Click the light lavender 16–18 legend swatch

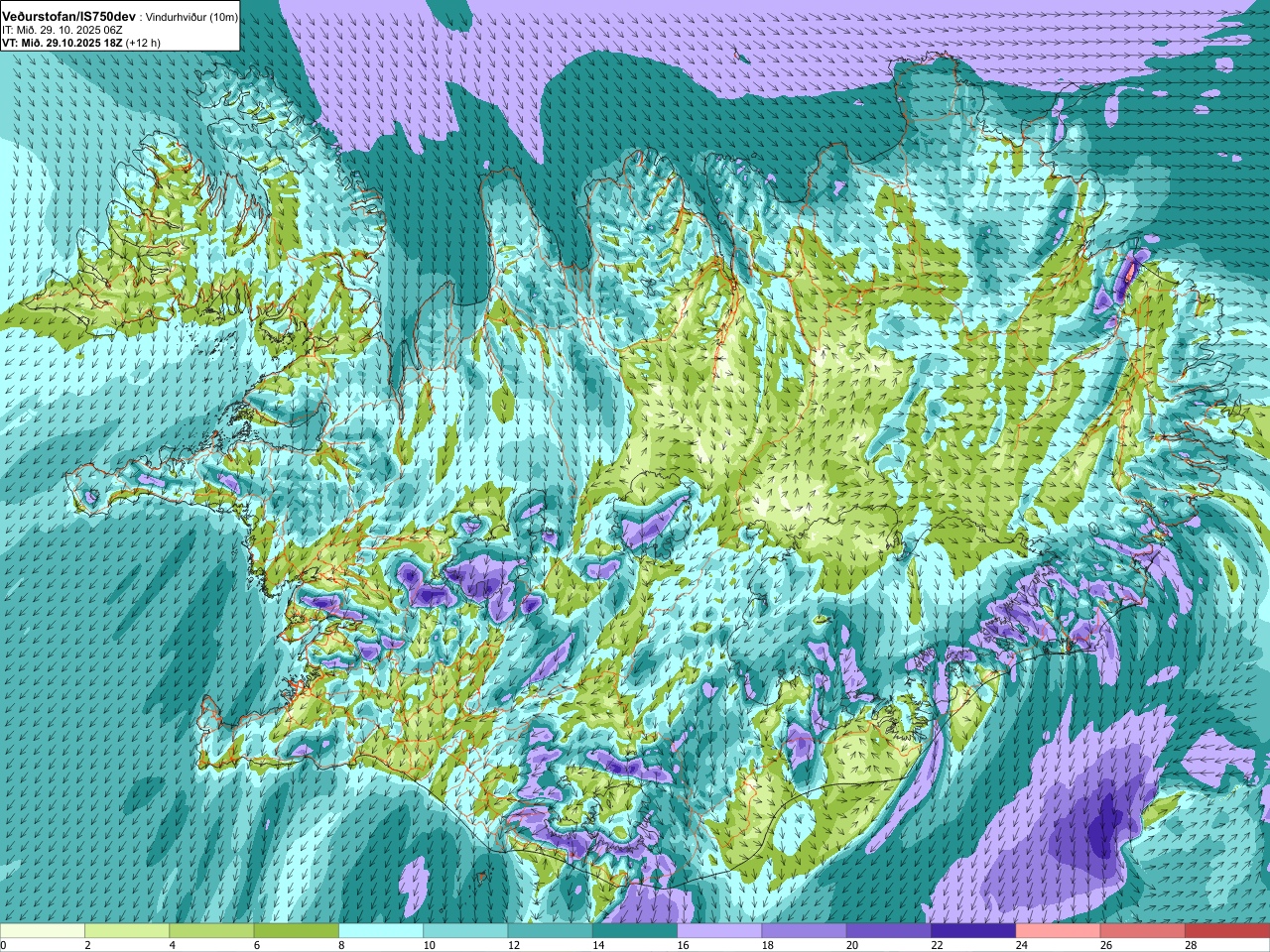[x=719, y=931]
